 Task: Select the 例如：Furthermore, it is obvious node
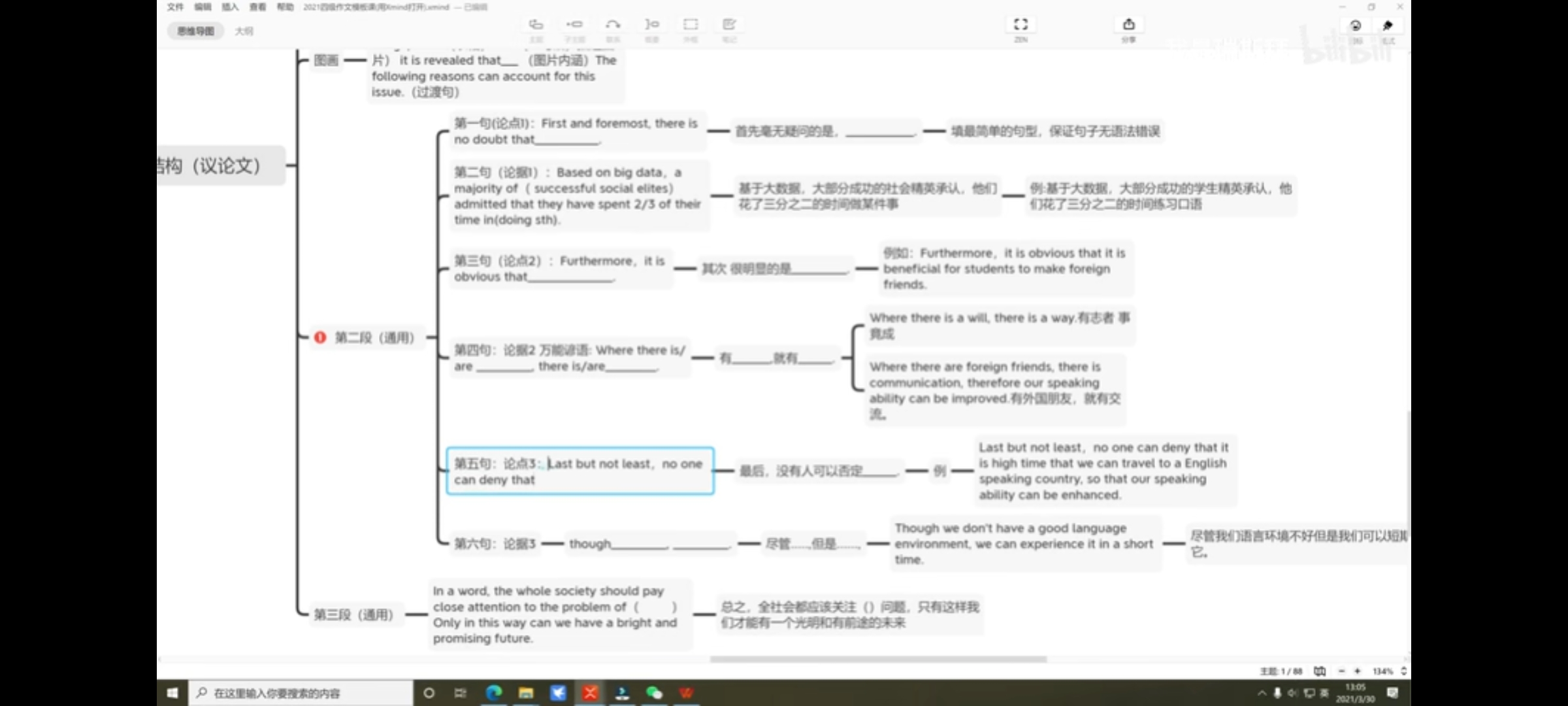1005,269
